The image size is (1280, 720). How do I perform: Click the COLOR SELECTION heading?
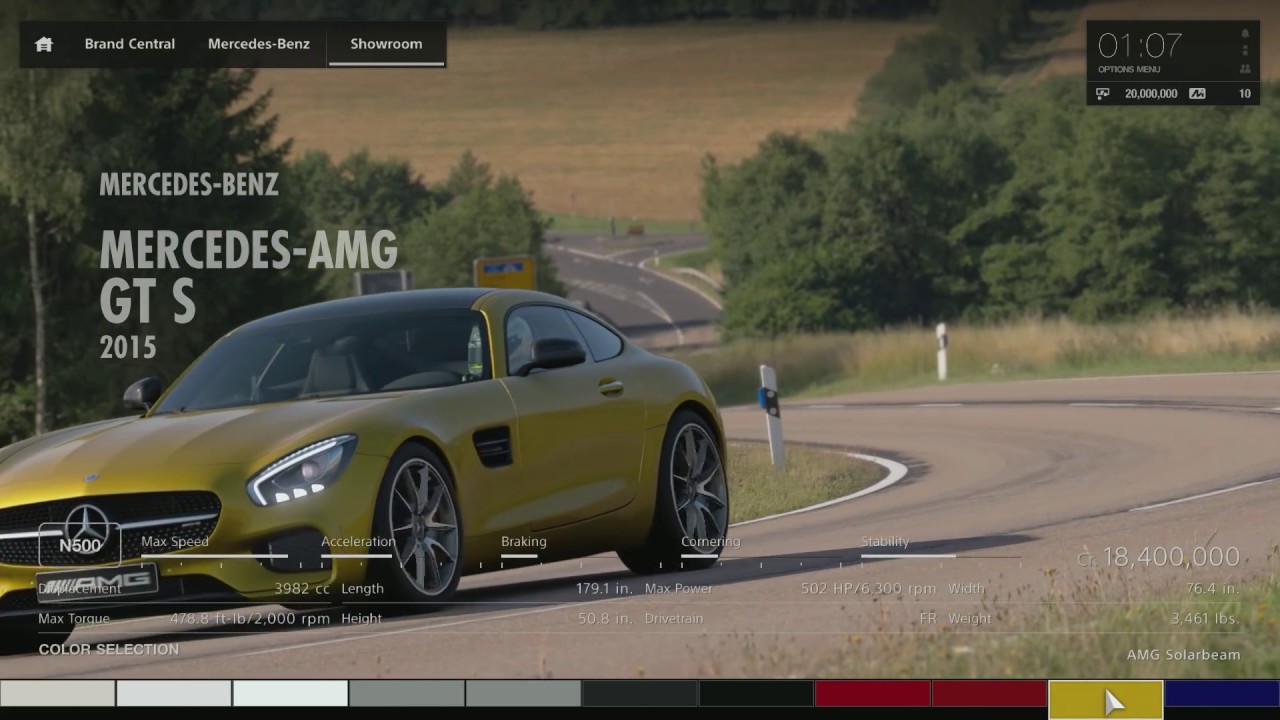click(x=109, y=649)
